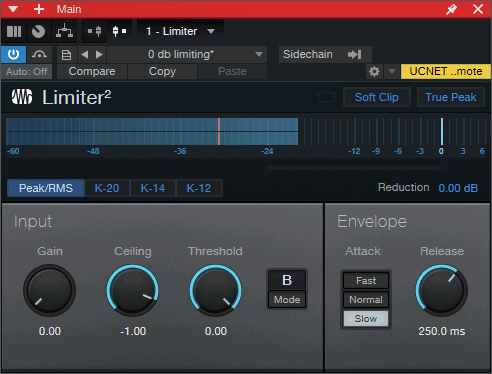Expand the arrow next to gear icon

392,71
